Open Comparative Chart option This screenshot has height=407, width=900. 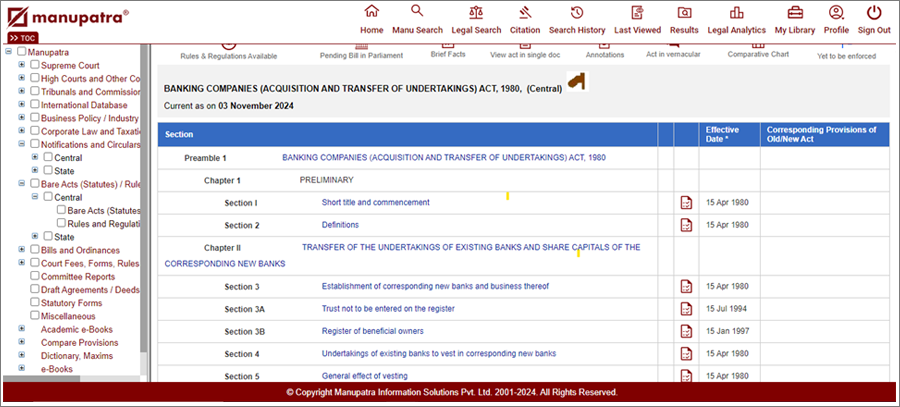pyautogui.click(x=758, y=54)
